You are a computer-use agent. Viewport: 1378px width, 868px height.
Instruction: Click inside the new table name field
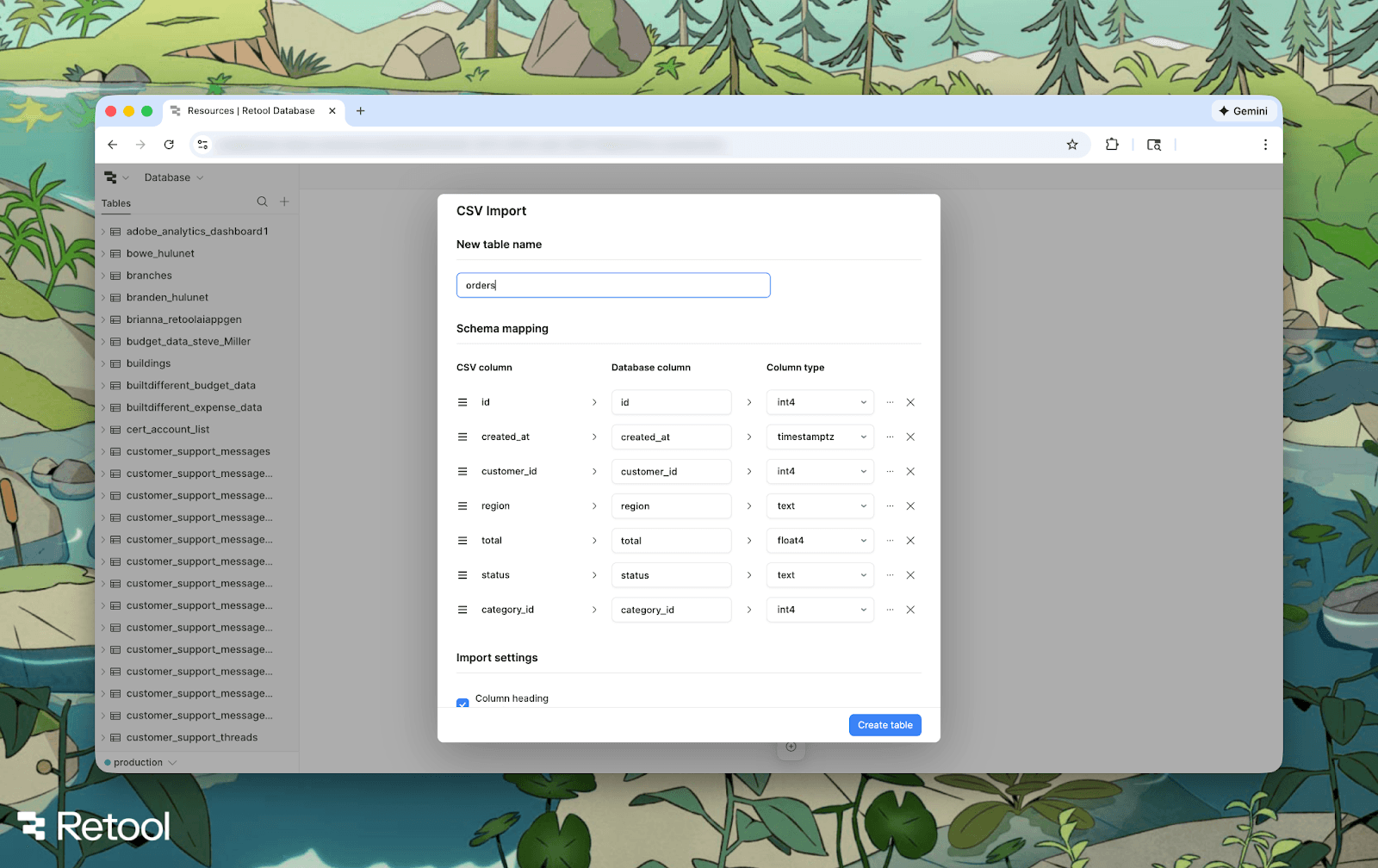click(x=612, y=285)
